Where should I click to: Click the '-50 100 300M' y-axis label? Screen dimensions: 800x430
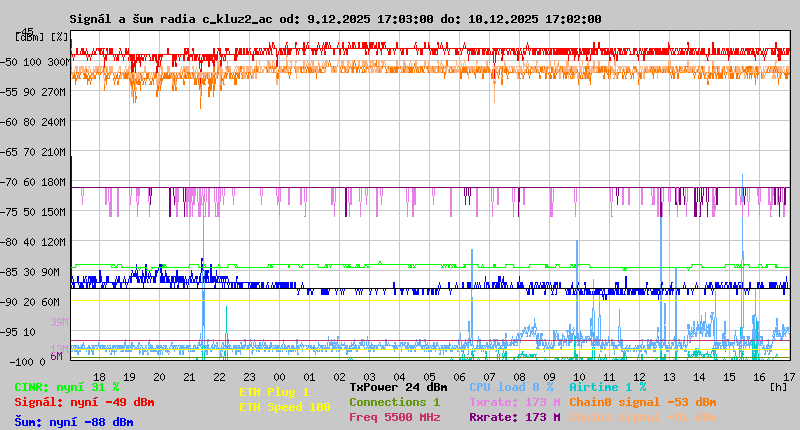[x=35, y=62]
